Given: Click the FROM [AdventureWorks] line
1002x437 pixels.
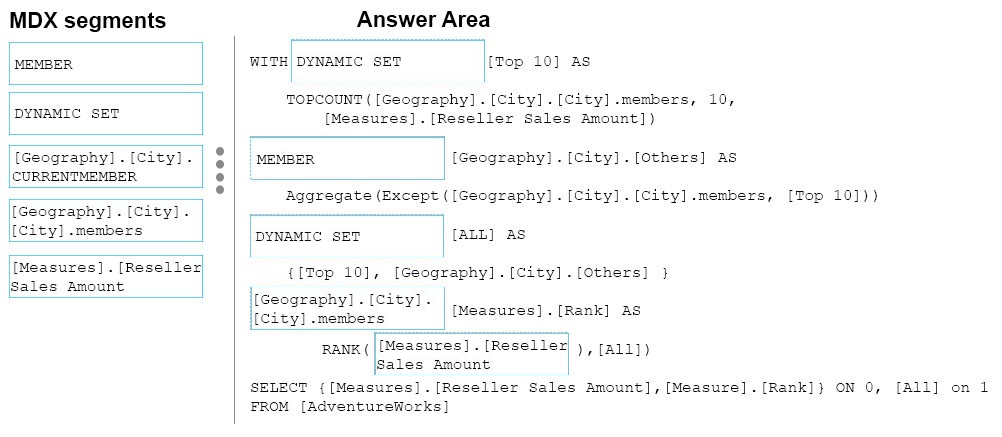Looking at the screenshot, I should pyautogui.click(x=350, y=407).
